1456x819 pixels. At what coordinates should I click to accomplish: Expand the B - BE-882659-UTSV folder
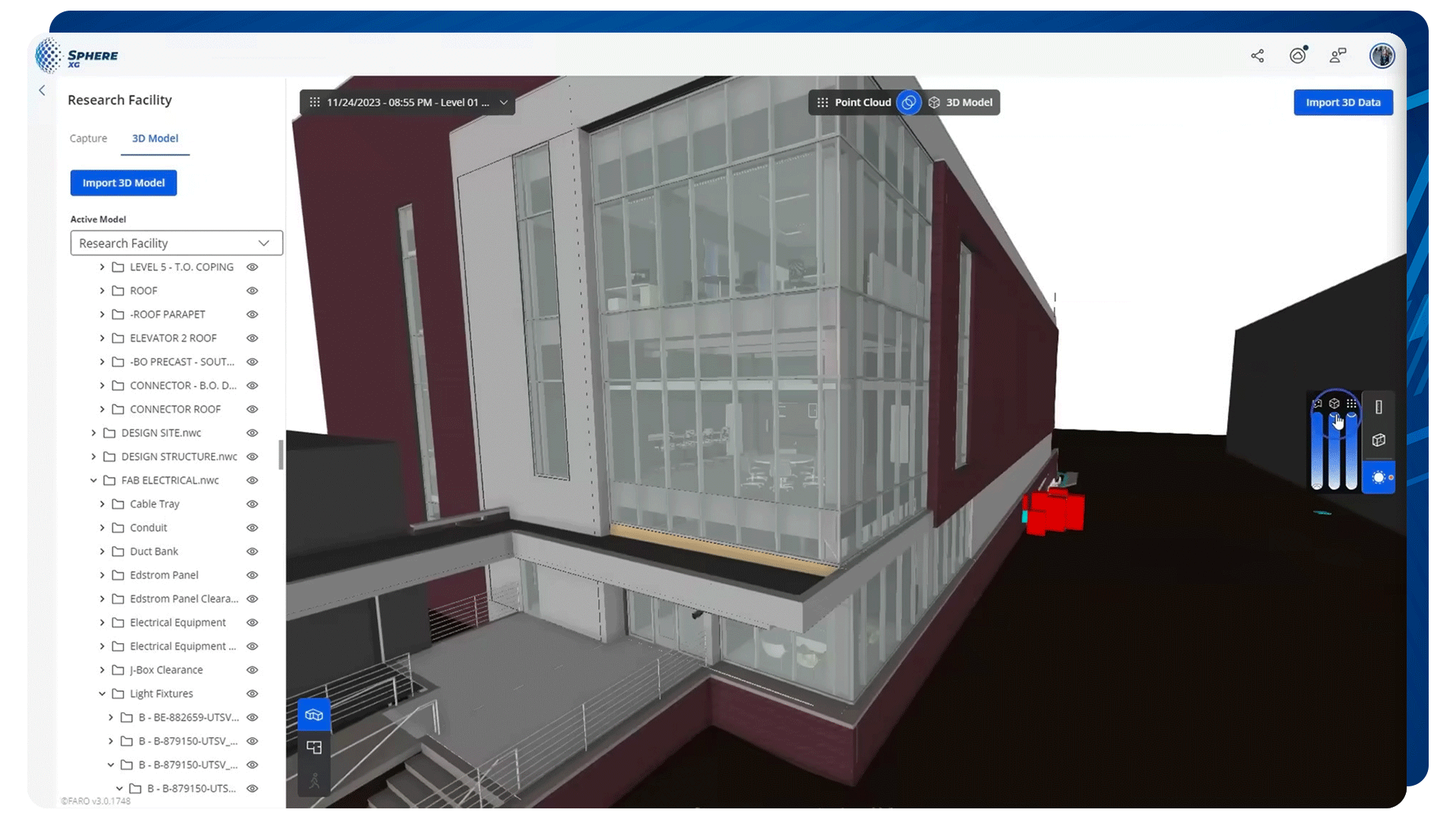coord(111,717)
